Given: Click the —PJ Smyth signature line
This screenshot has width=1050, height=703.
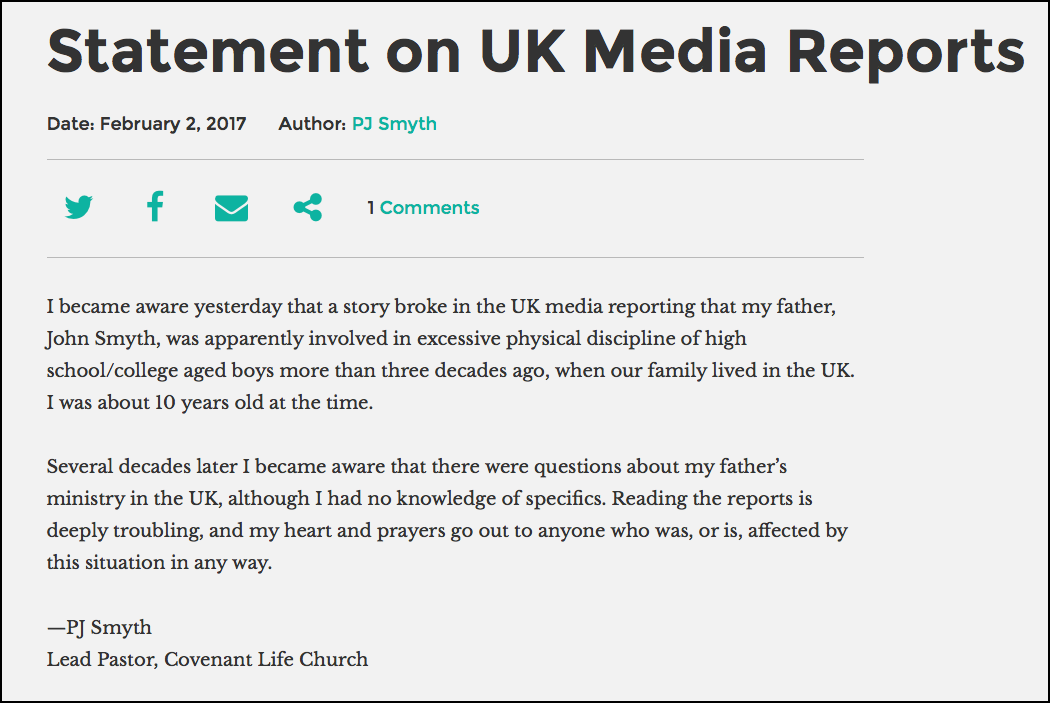Looking at the screenshot, I should [x=99, y=627].
